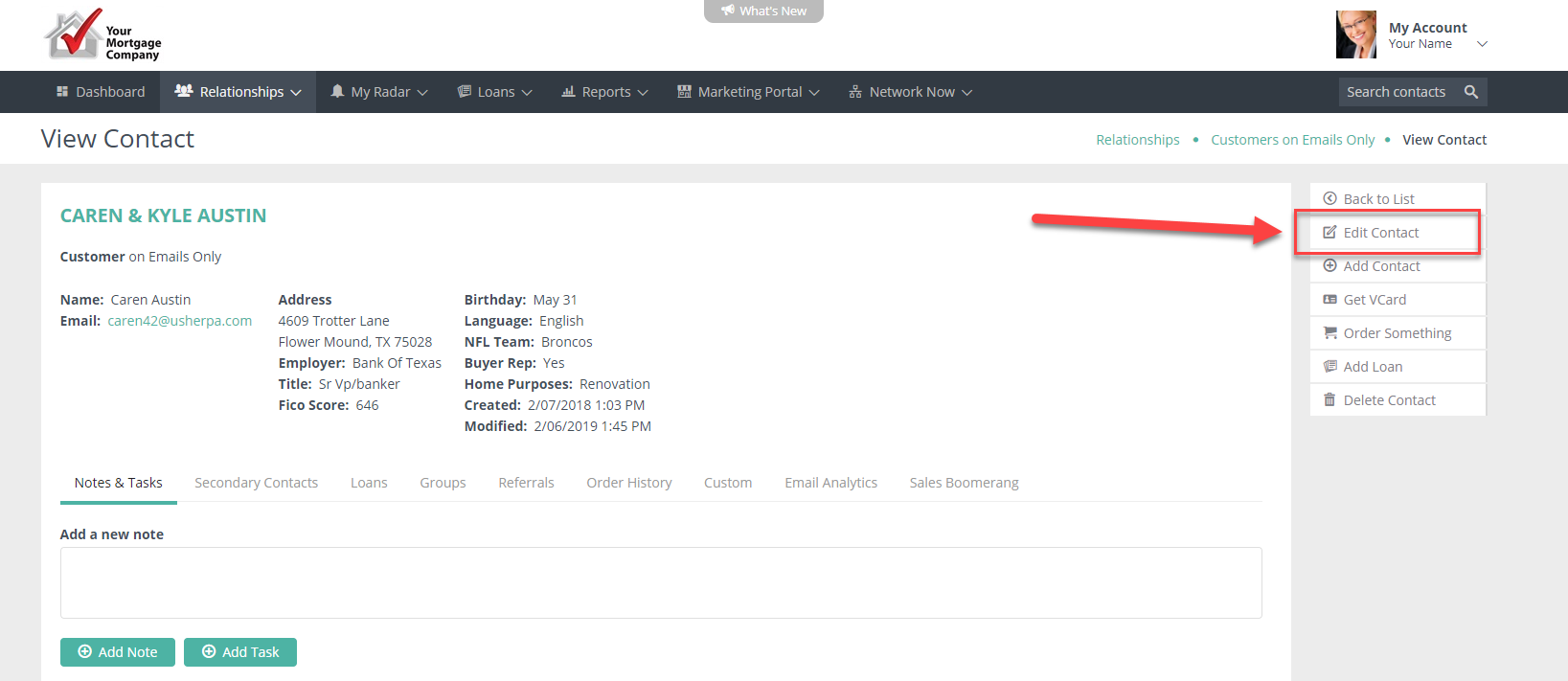Click the company house checkmark logo
This screenshot has height=681, width=1568.
(73, 34)
